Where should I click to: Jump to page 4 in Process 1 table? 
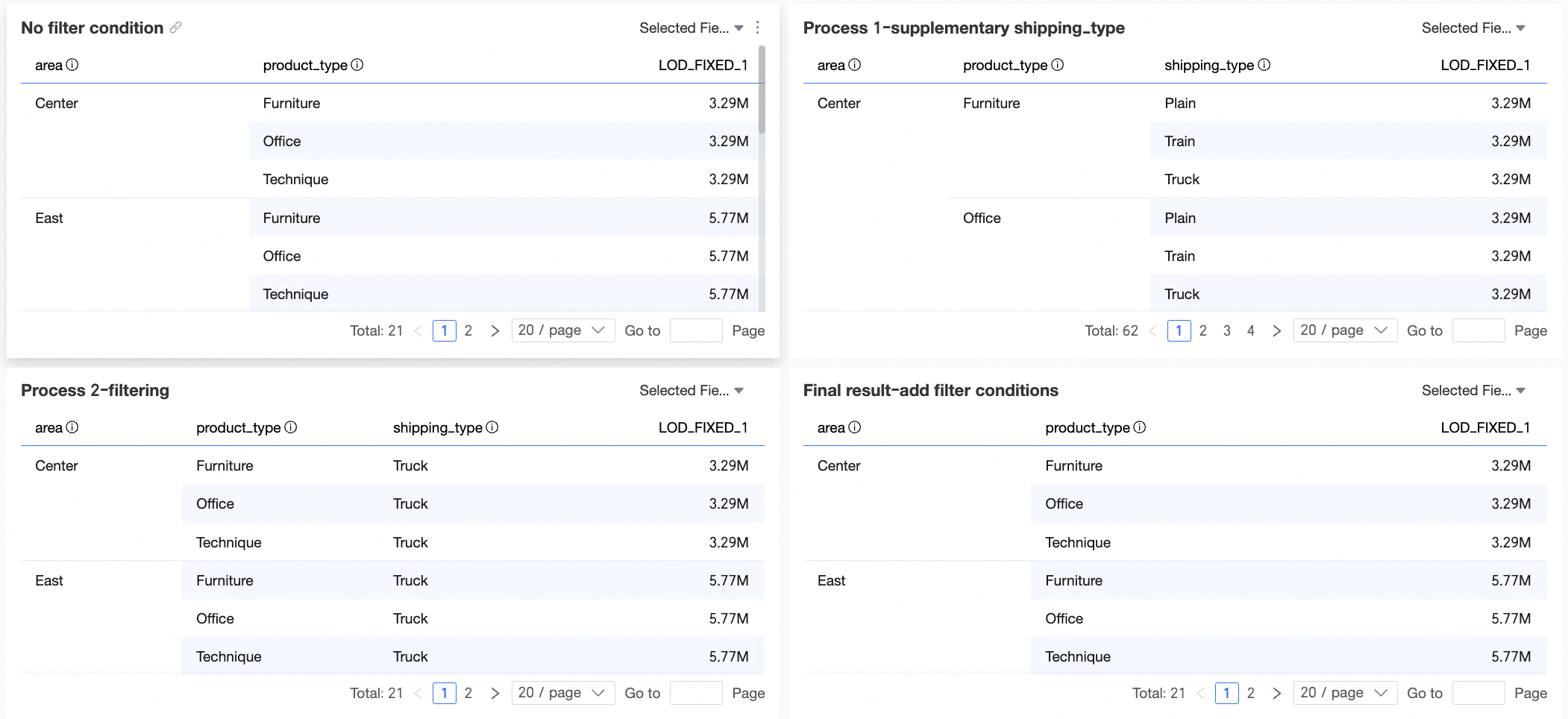tap(1251, 330)
